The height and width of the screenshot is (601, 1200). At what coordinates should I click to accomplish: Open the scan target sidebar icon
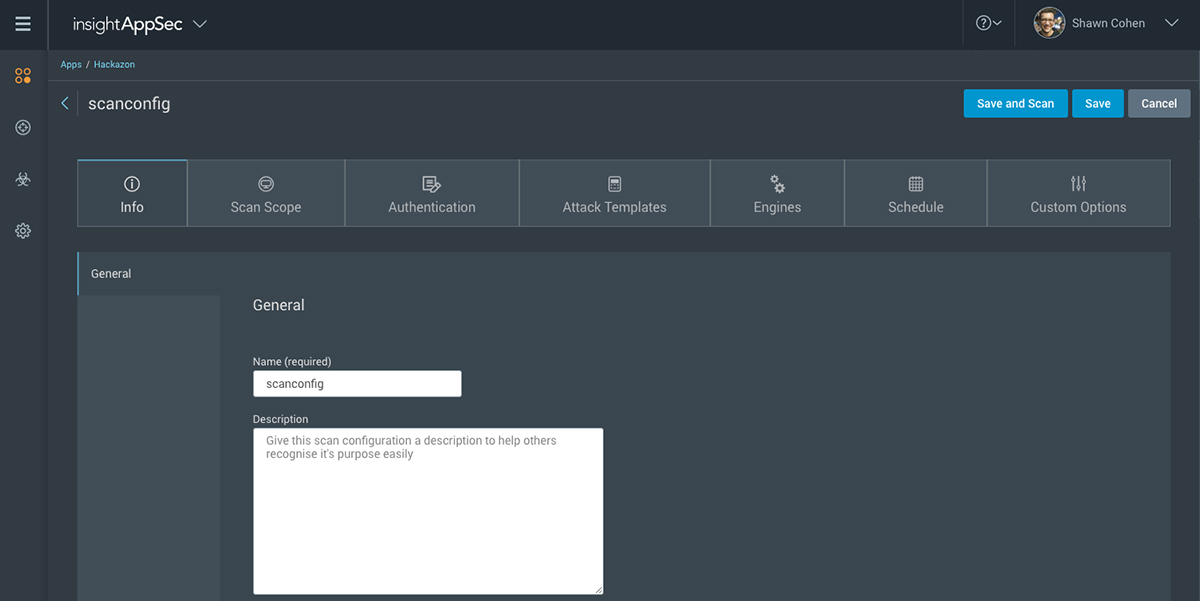pos(23,127)
